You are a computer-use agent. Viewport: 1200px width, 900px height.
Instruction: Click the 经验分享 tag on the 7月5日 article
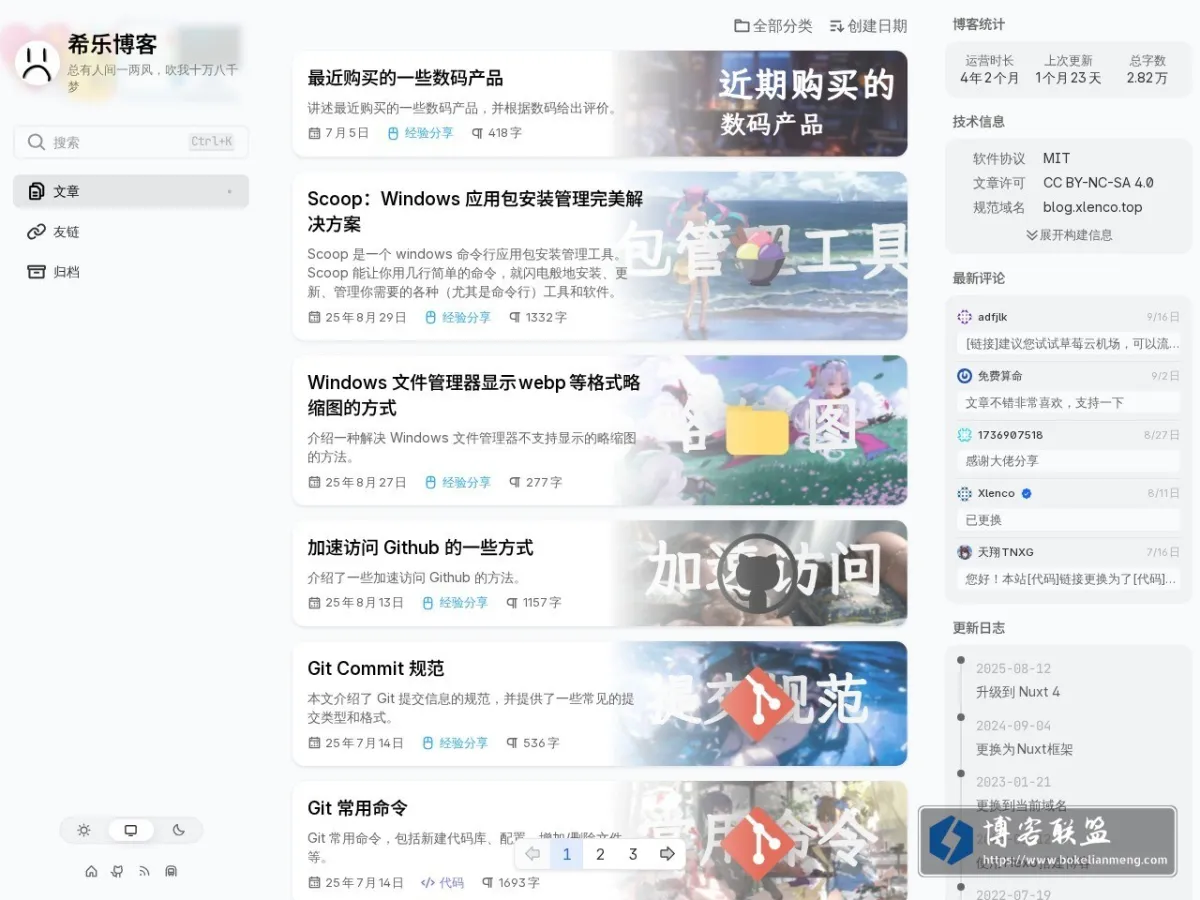point(420,132)
